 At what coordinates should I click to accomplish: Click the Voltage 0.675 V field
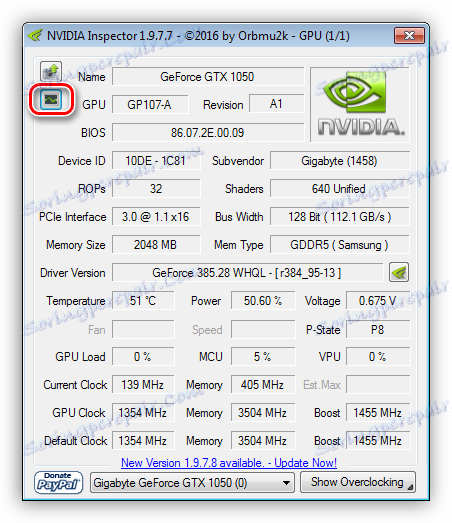click(x=378, y=301)
